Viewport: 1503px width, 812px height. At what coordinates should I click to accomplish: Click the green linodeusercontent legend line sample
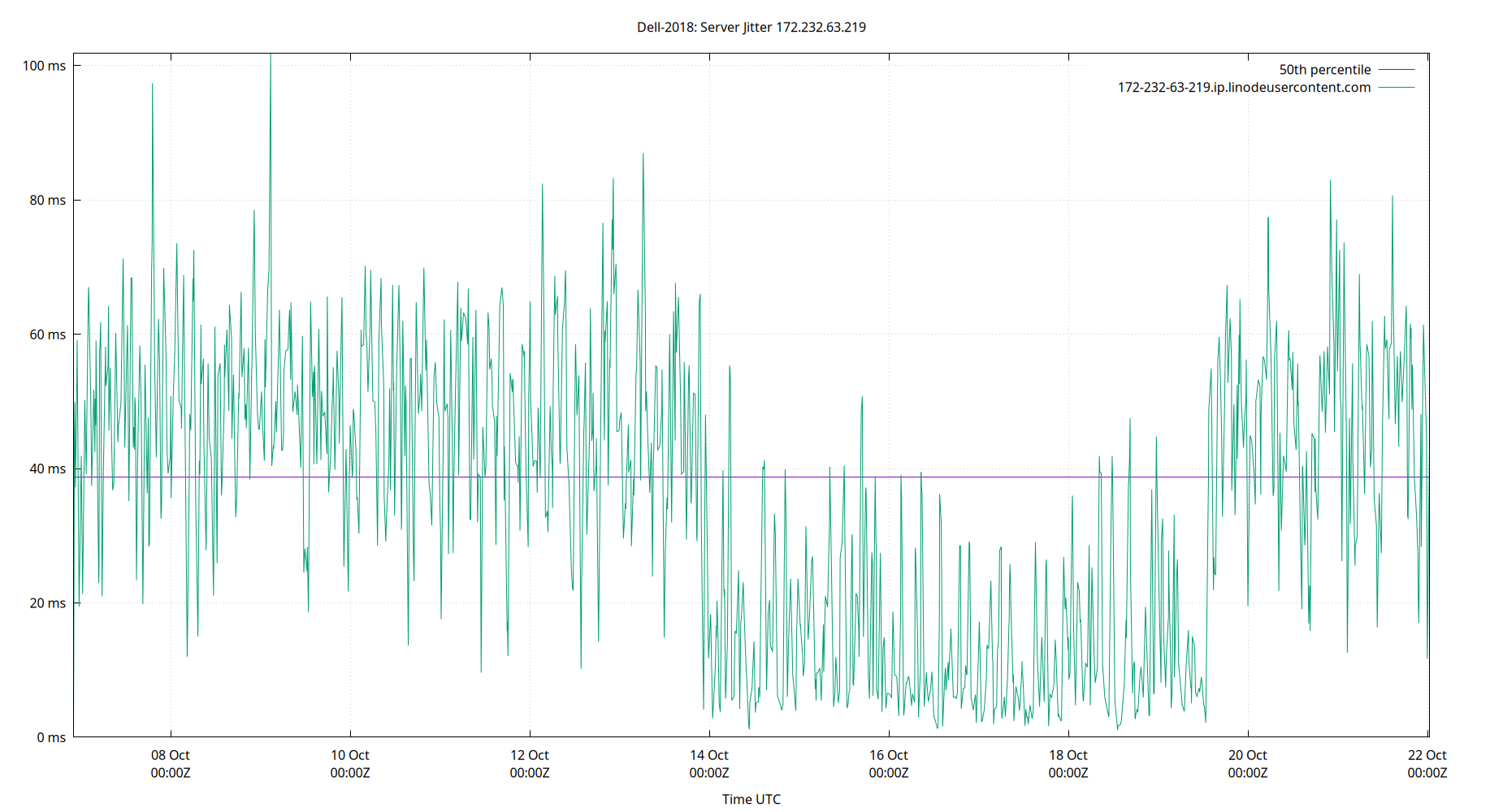(x=1397, y=88)
